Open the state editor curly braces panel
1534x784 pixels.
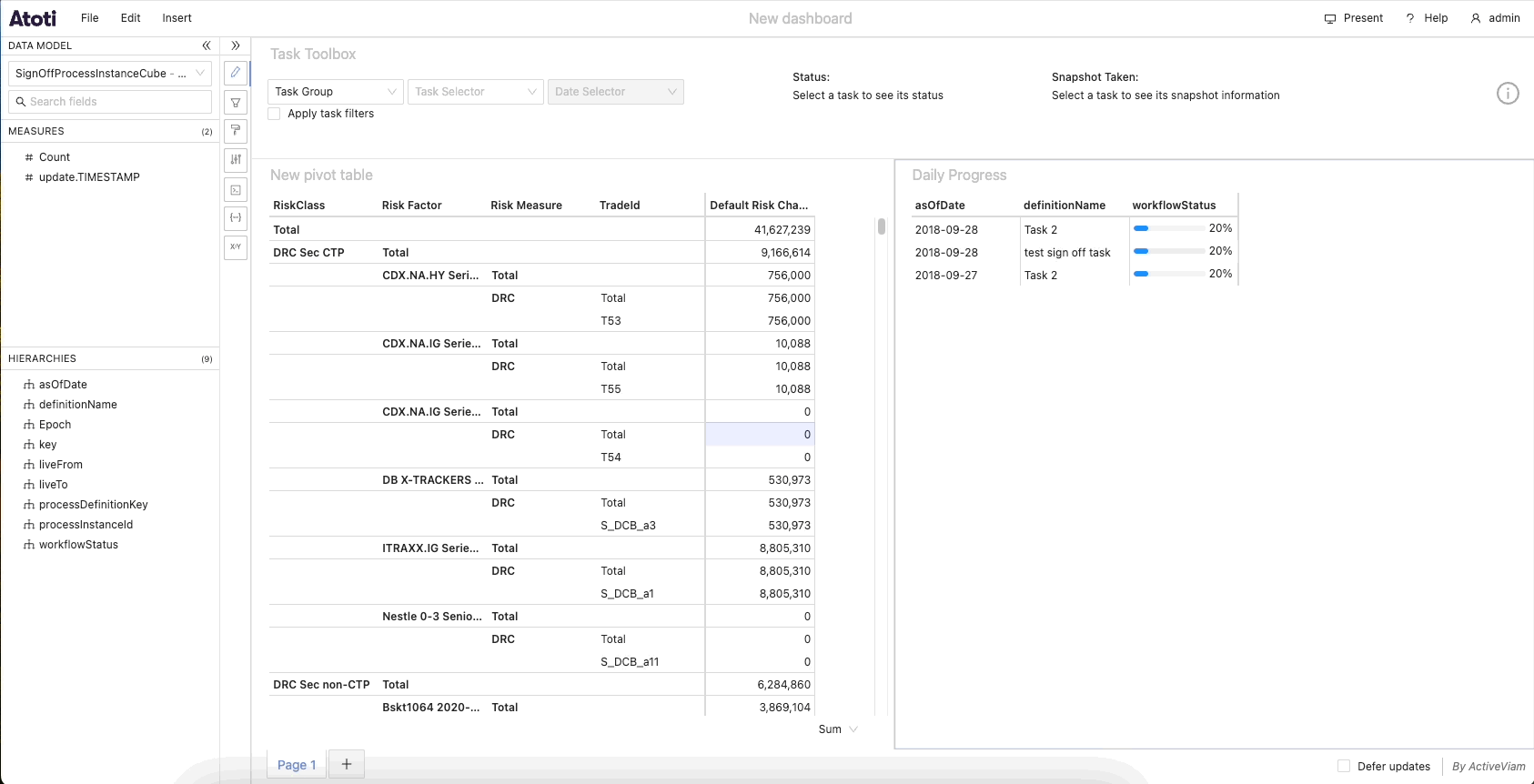[236, 218]
